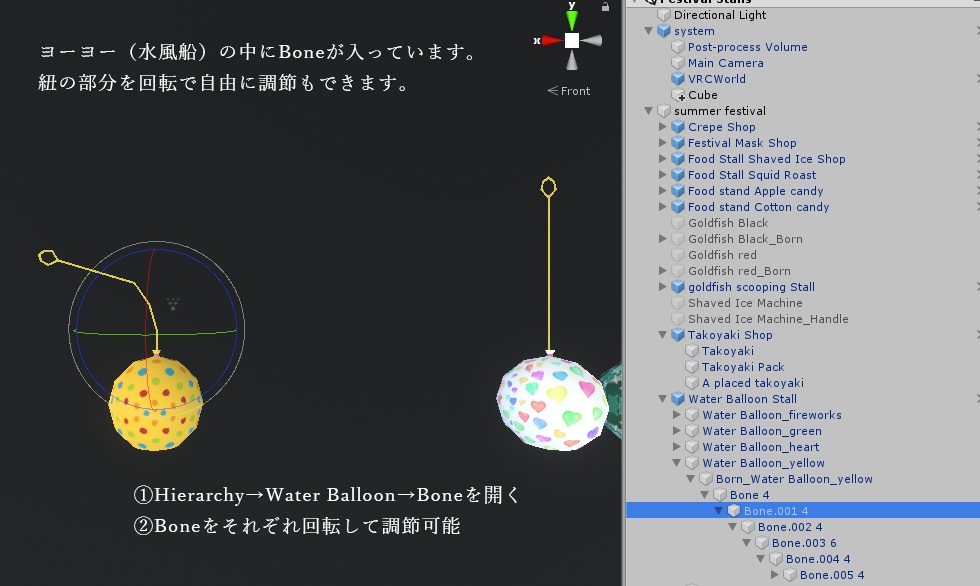The width and height of the screenshot is (980, 586).
Task: Select Shaved Ice Machine_Handle
Action: pos(768,319)
